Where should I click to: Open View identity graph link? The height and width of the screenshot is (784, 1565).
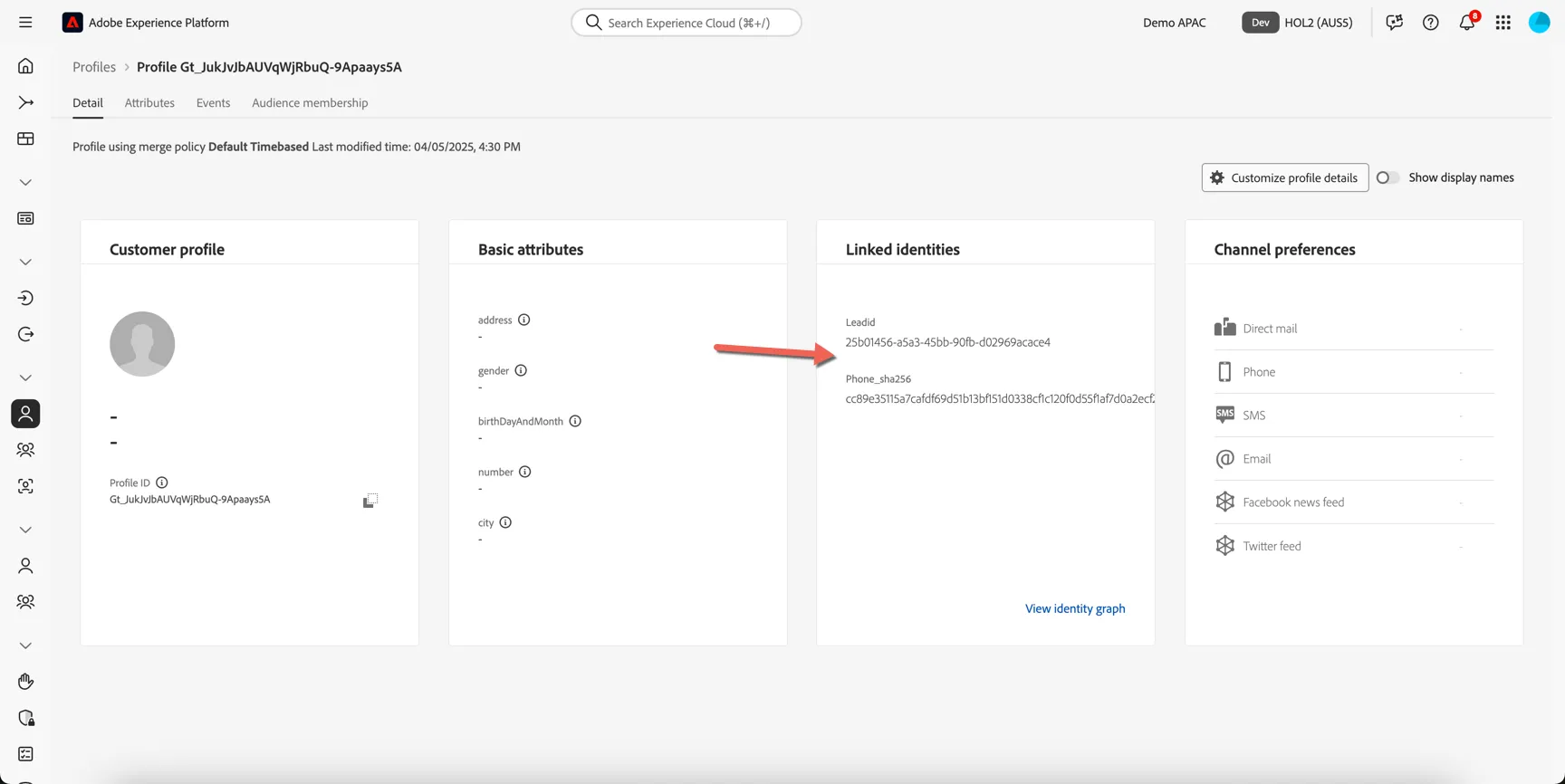(1075, 608)
